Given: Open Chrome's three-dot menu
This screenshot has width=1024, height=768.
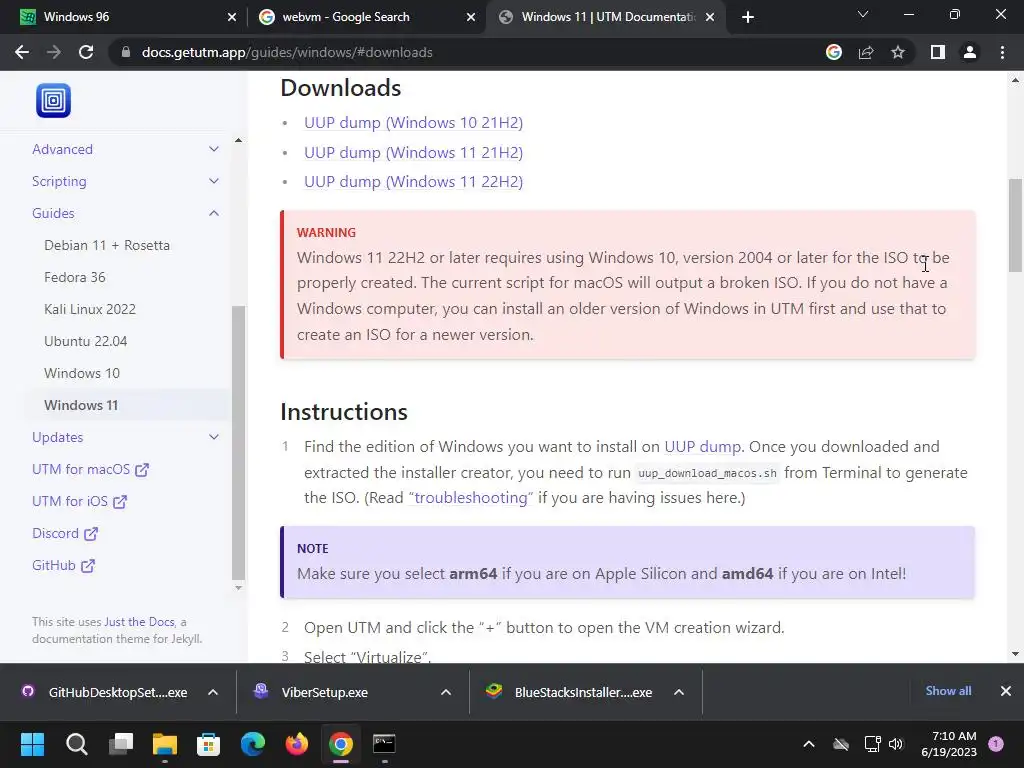Looking at the screenshot, I should 1002,52.
